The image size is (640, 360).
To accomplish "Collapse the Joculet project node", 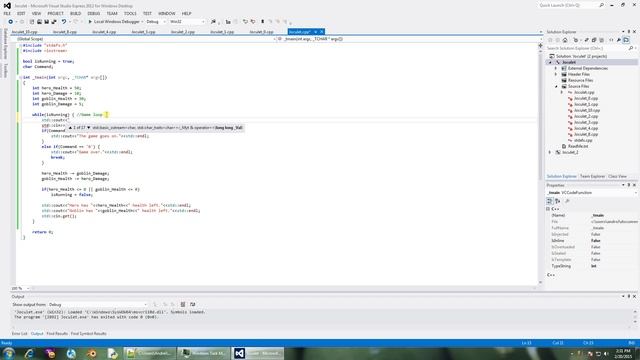I will pyautogui.click(x=550, y=62).
